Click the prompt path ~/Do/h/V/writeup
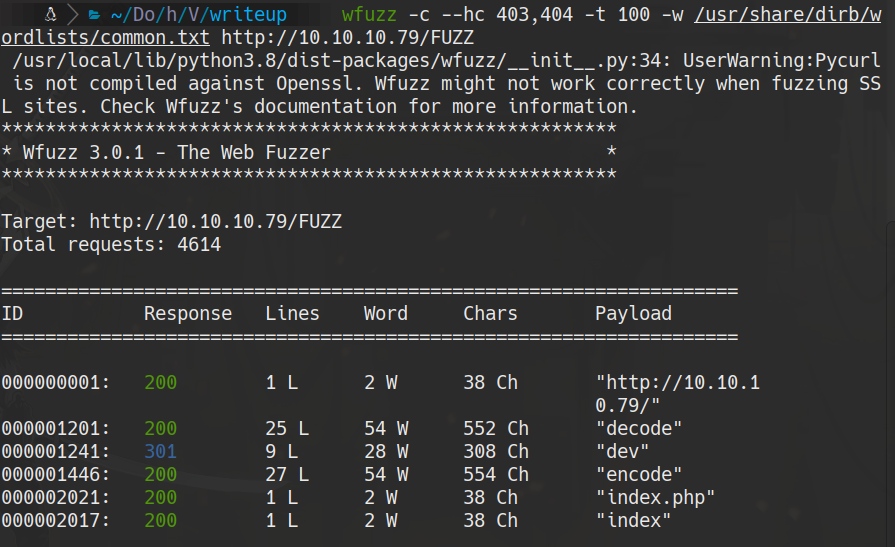 pyautogui.click(x=199, y=14)
